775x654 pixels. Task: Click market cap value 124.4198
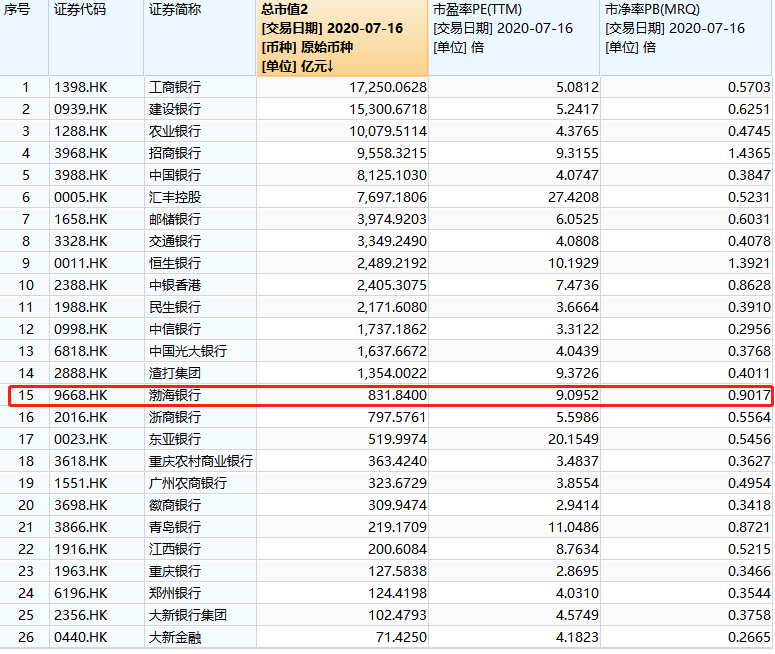pyautogui.click(x=397, y=593)
